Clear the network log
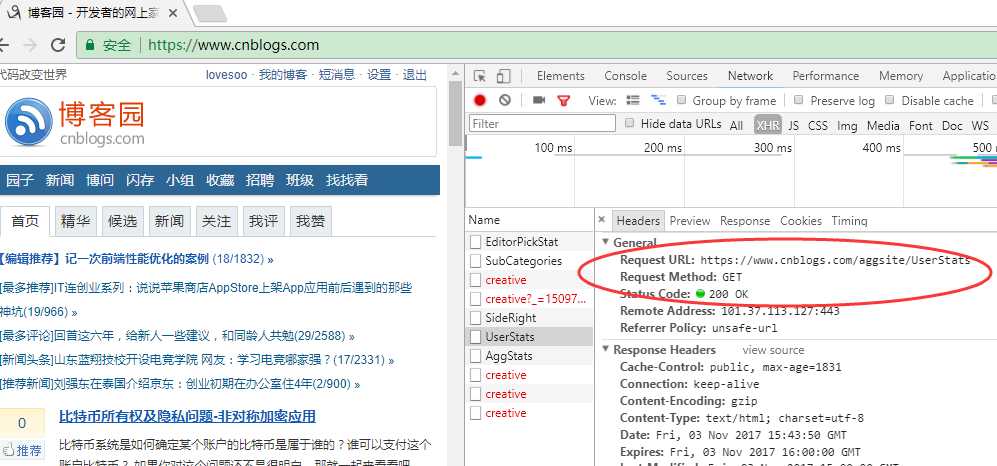 coord(505,100)
